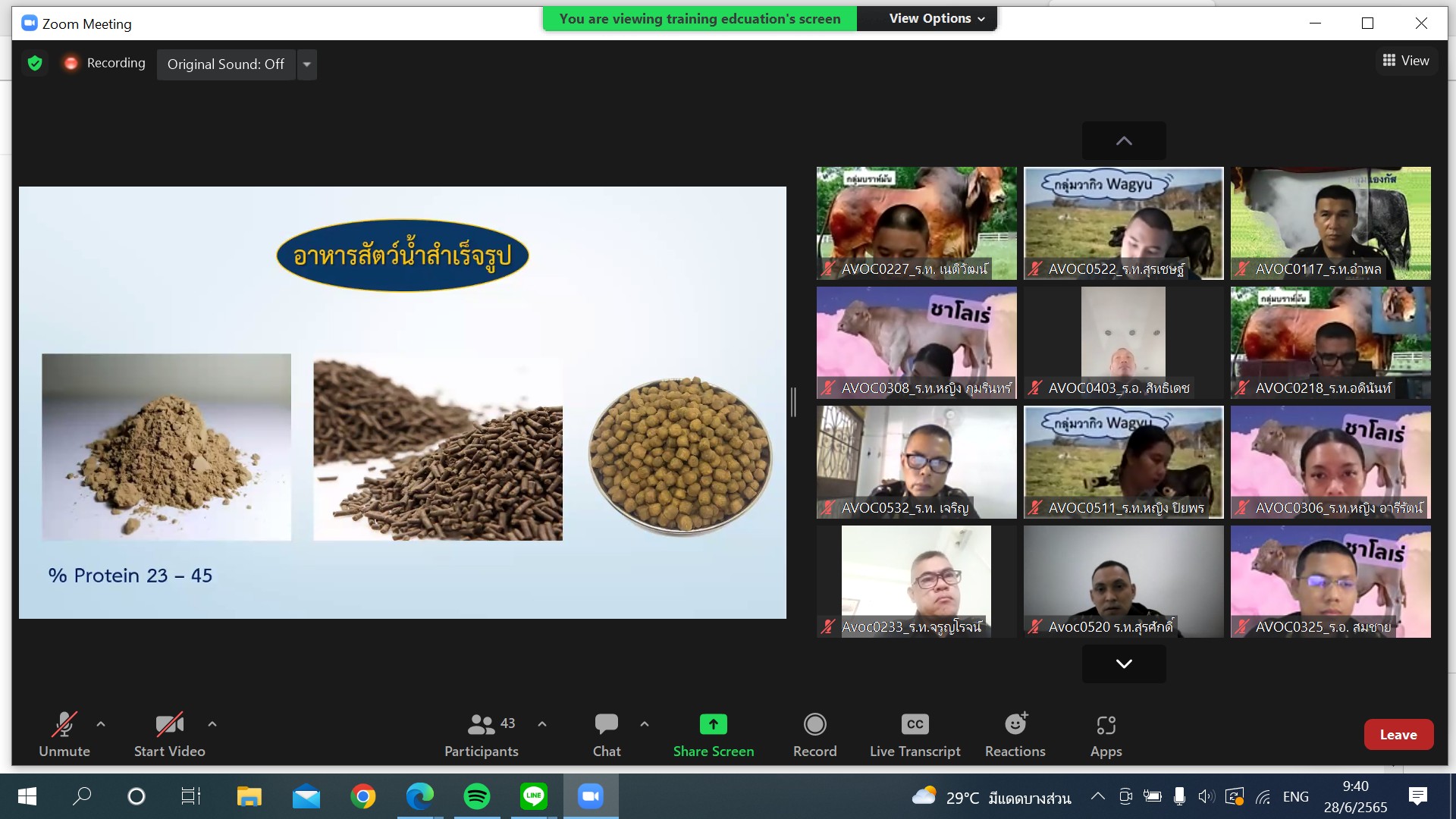Select video tile AVOC0227

pyautogui.click(x=916, y=223)
